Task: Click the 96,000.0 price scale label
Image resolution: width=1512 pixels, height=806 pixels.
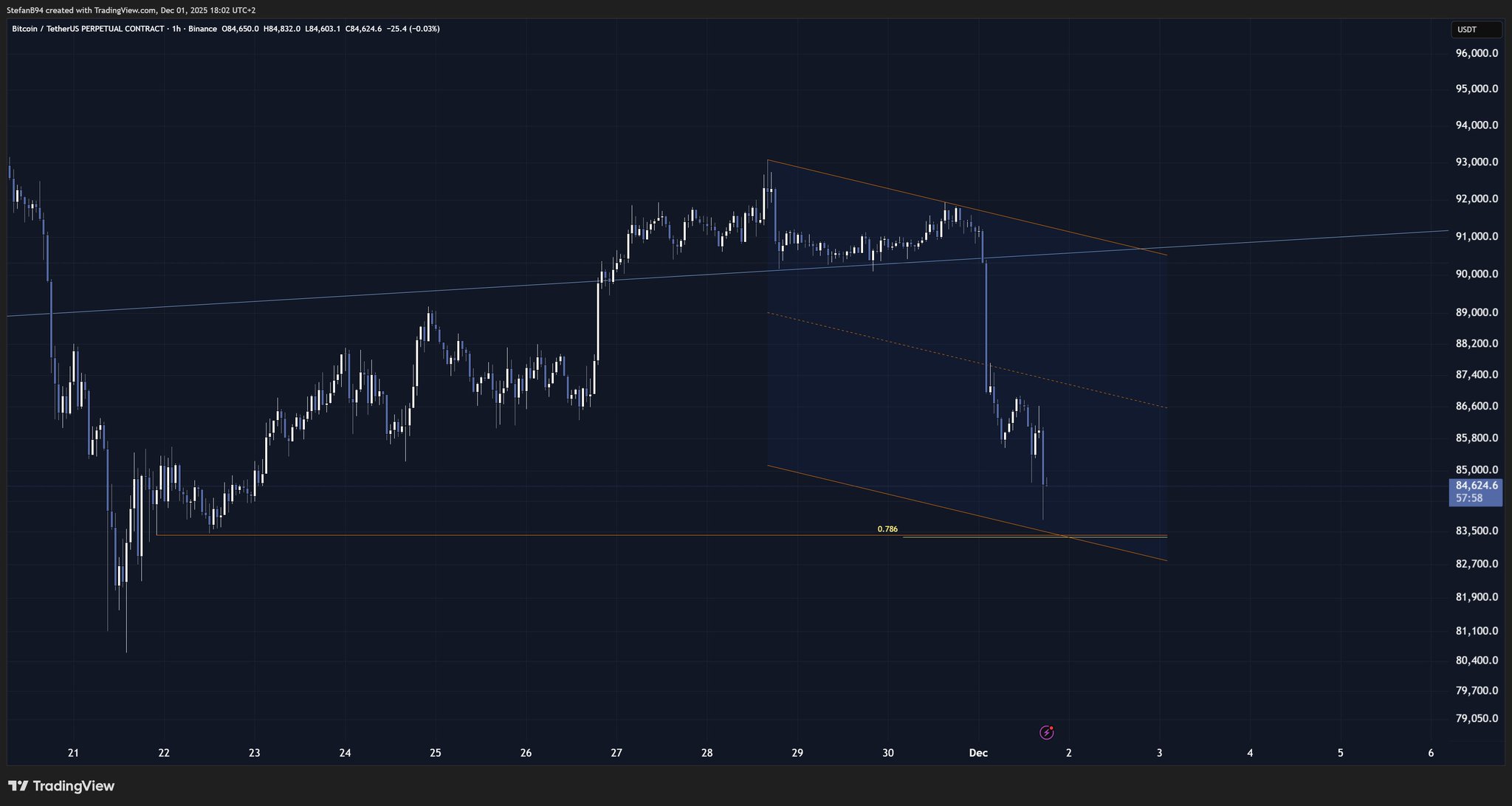Action: click(1477, 53)
